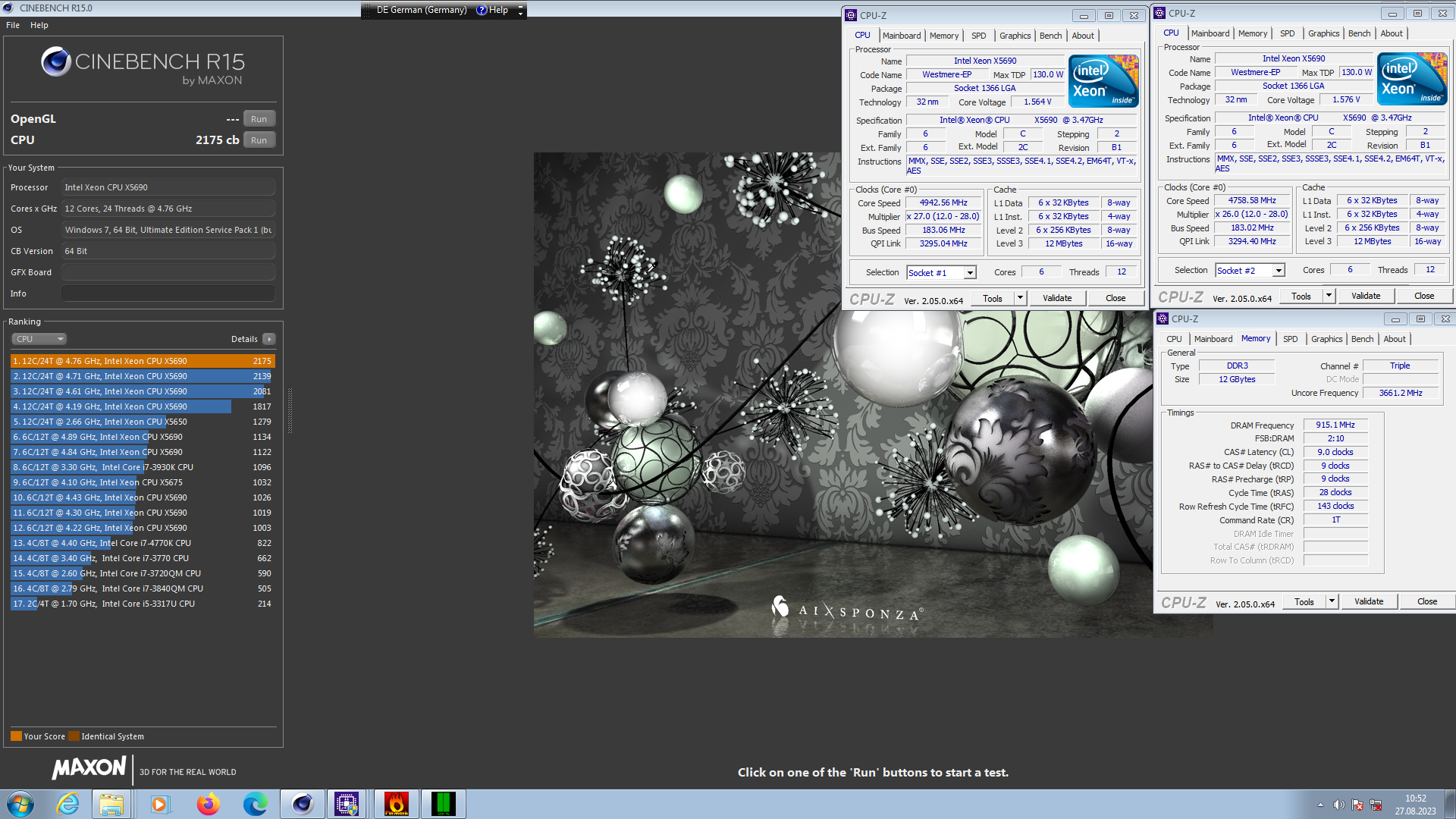The image size is (1456, 819).
Task: Open the File menu in Cinebench
Action: point(13,25)
